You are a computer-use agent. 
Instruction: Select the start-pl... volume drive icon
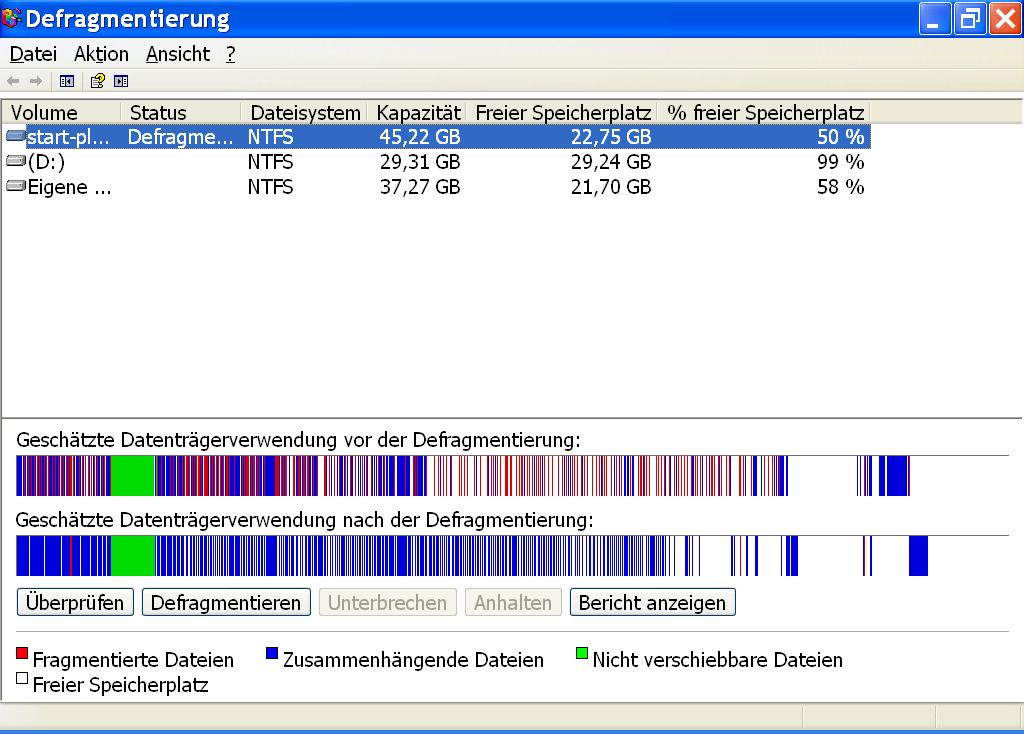coord(16,136)
